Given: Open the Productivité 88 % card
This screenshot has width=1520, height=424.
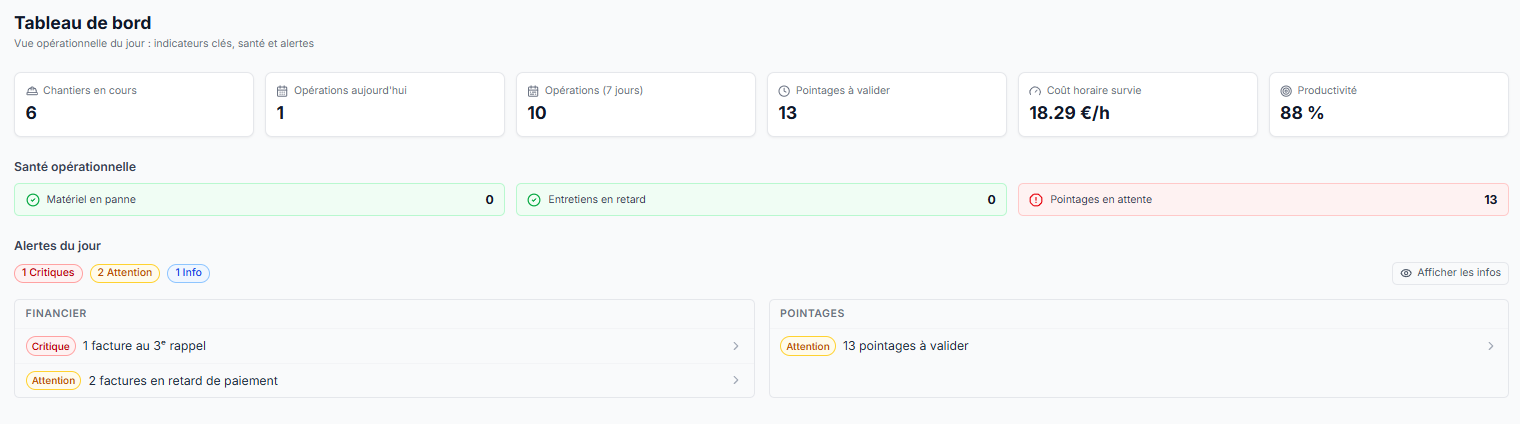Looking at the screenshot, I should coord(1389,104).
